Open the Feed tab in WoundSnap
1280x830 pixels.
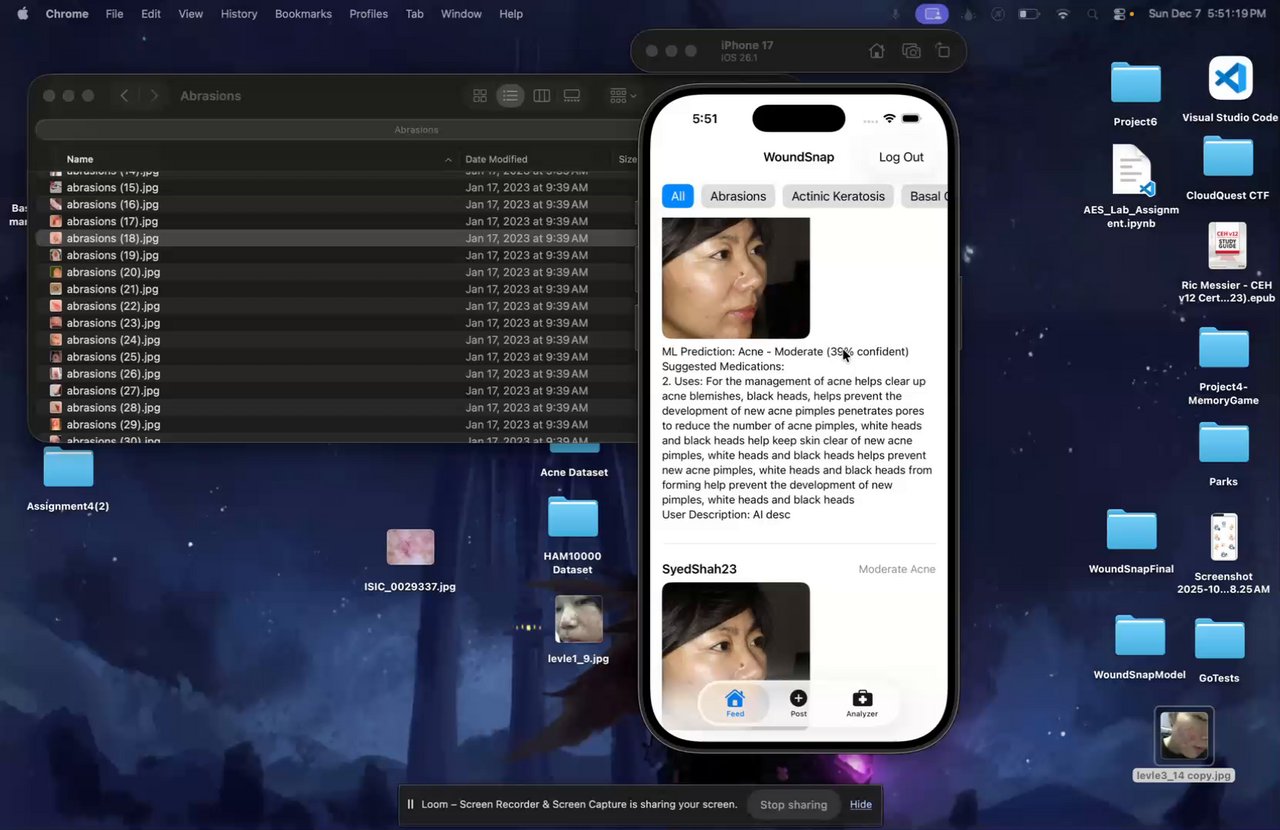click(735, 703)
